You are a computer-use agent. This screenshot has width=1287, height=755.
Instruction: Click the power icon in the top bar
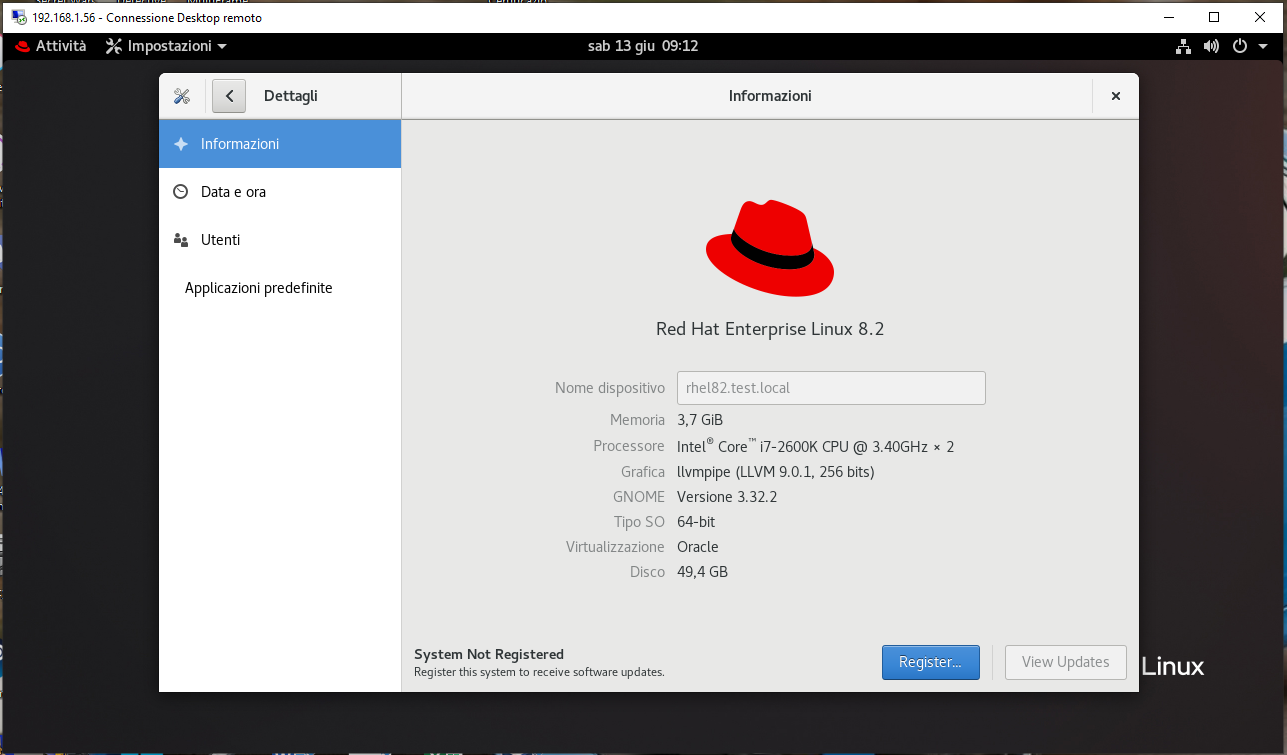1239,46
